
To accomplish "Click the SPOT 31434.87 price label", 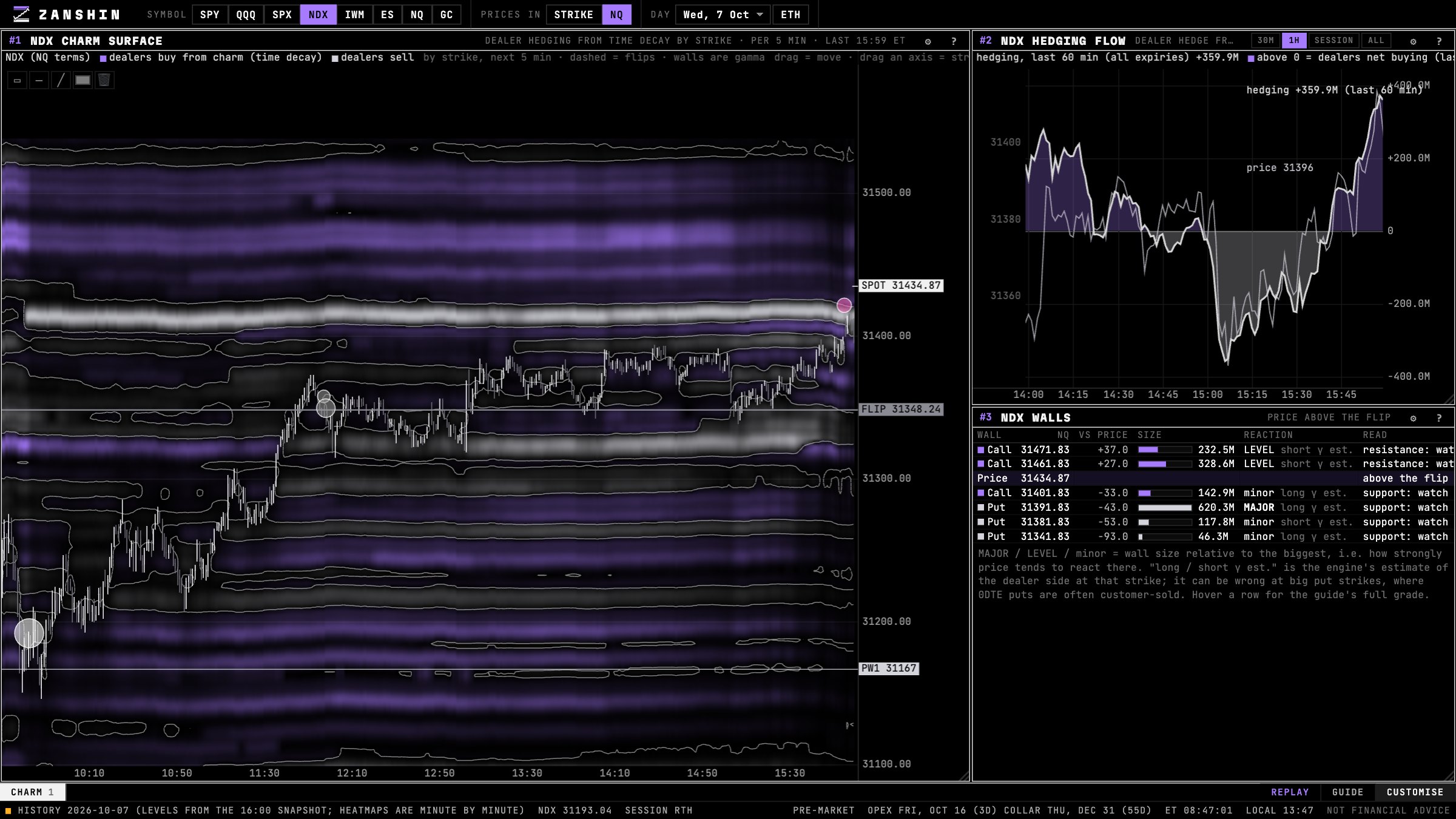I will (901, 286).
